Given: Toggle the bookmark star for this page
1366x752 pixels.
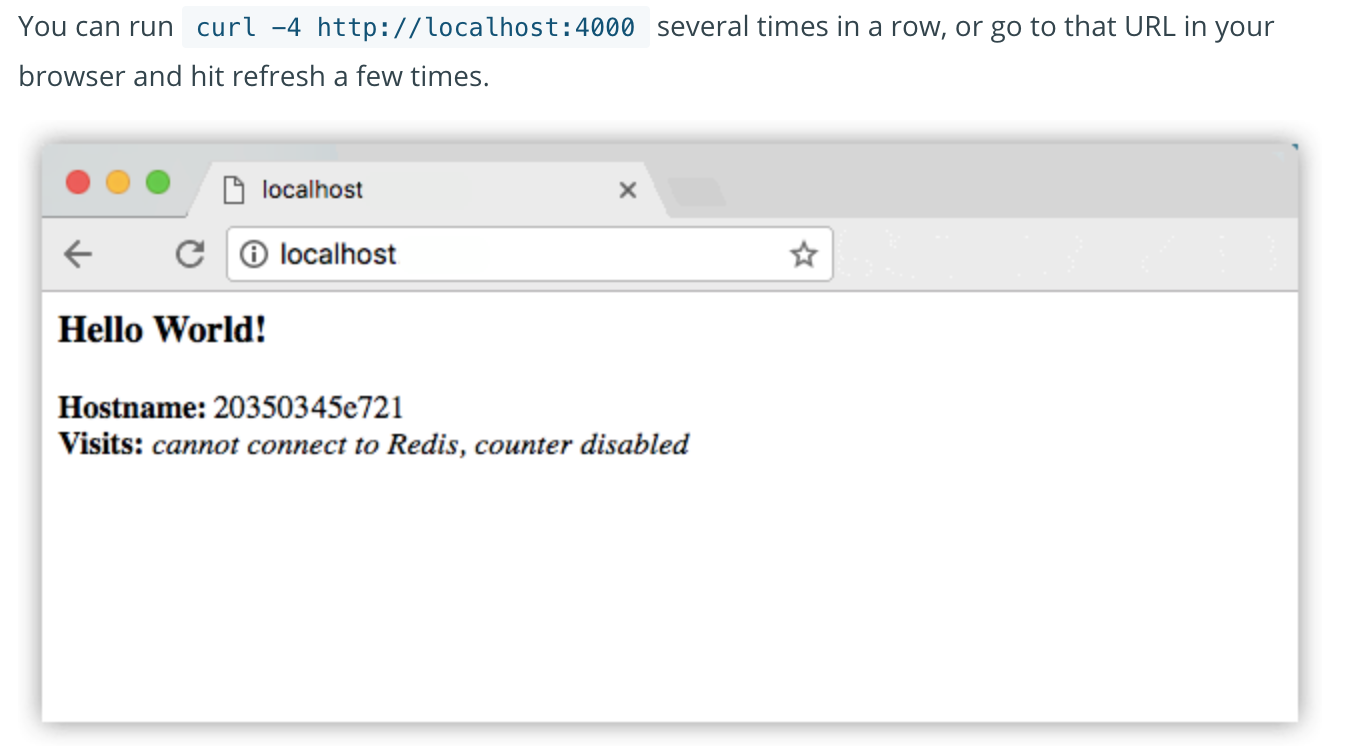Looking at the screenshot, I should click(x=804, y=254).
